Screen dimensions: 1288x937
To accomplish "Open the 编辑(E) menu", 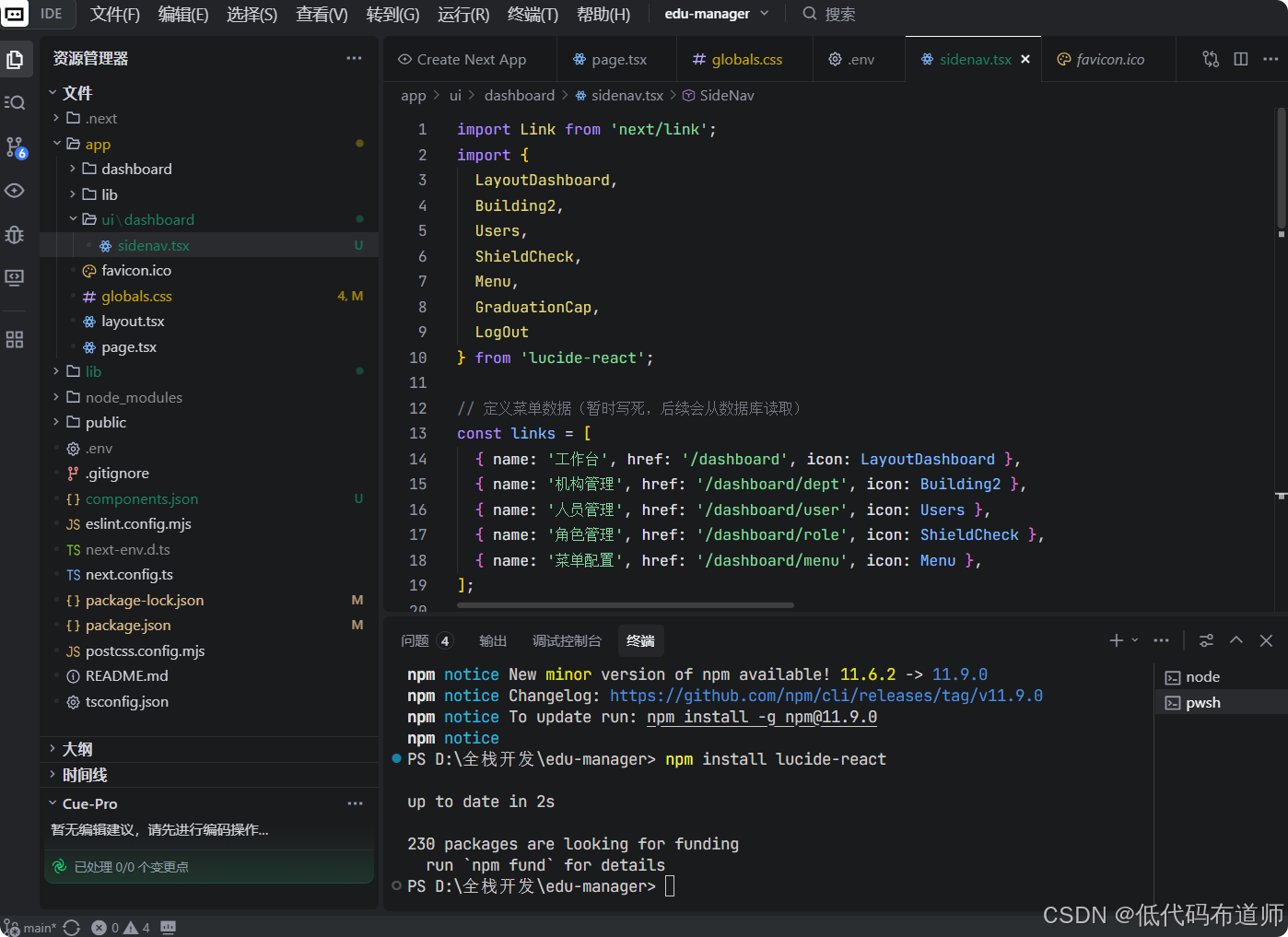I will [x=183, y=14].
